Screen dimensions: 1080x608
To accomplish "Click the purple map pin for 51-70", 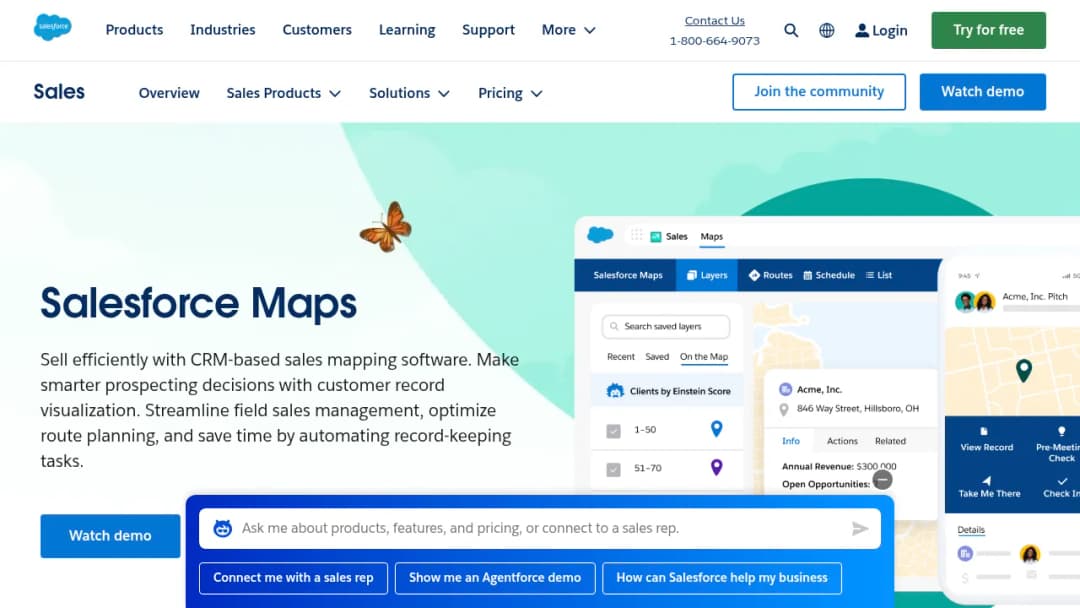I will tap(716, 467).
